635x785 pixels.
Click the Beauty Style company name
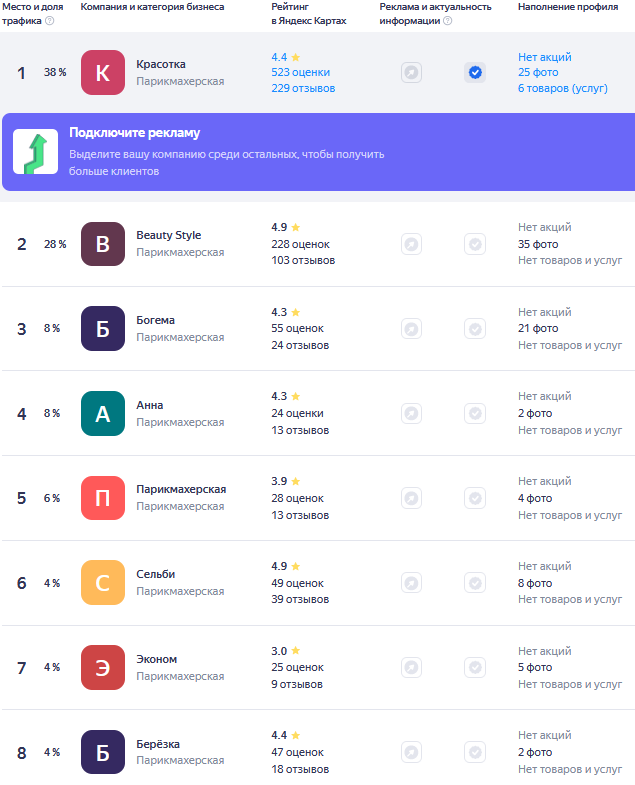tap(168, 235)
